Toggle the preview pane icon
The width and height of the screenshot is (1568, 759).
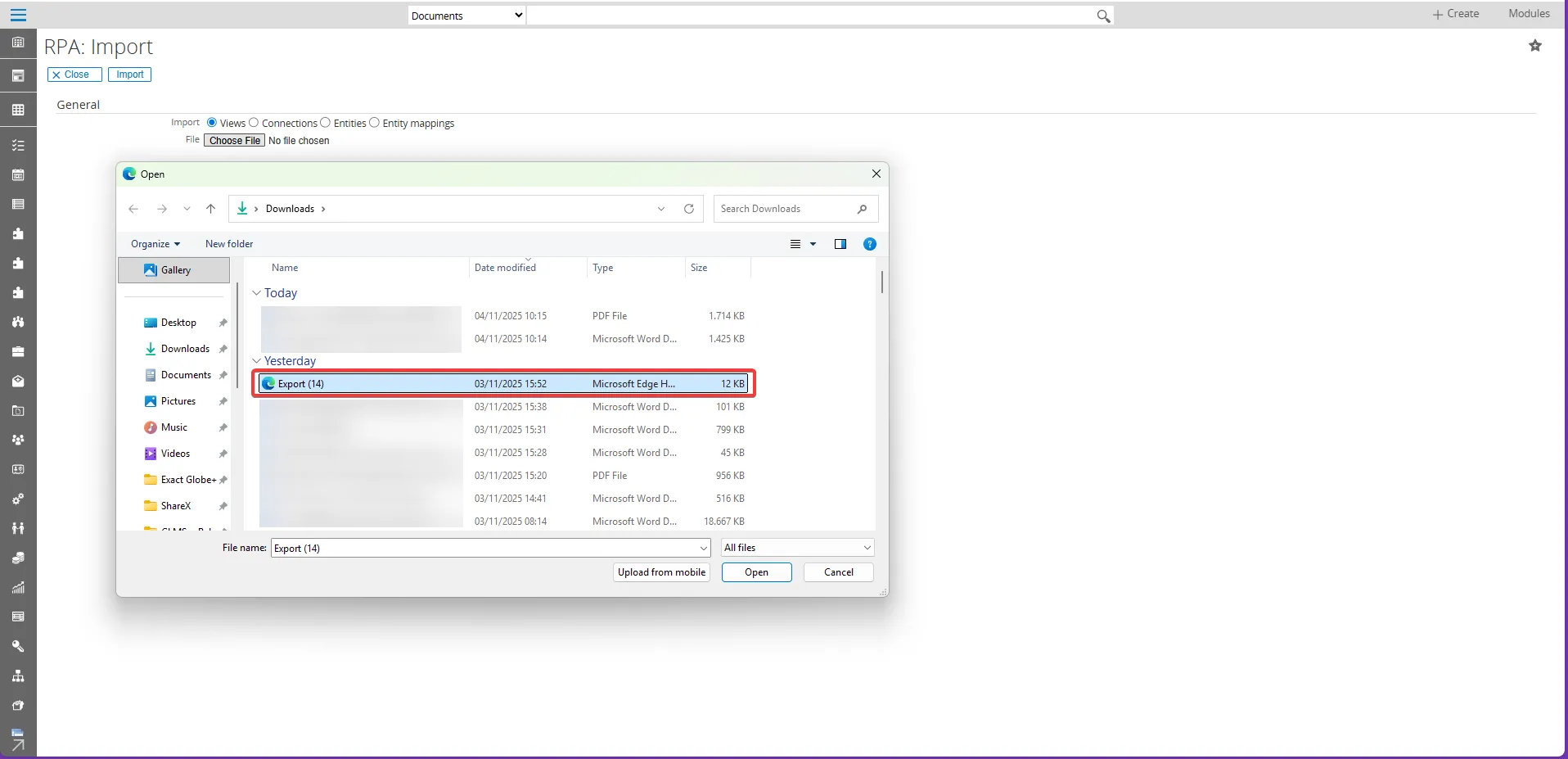[840, 244]
